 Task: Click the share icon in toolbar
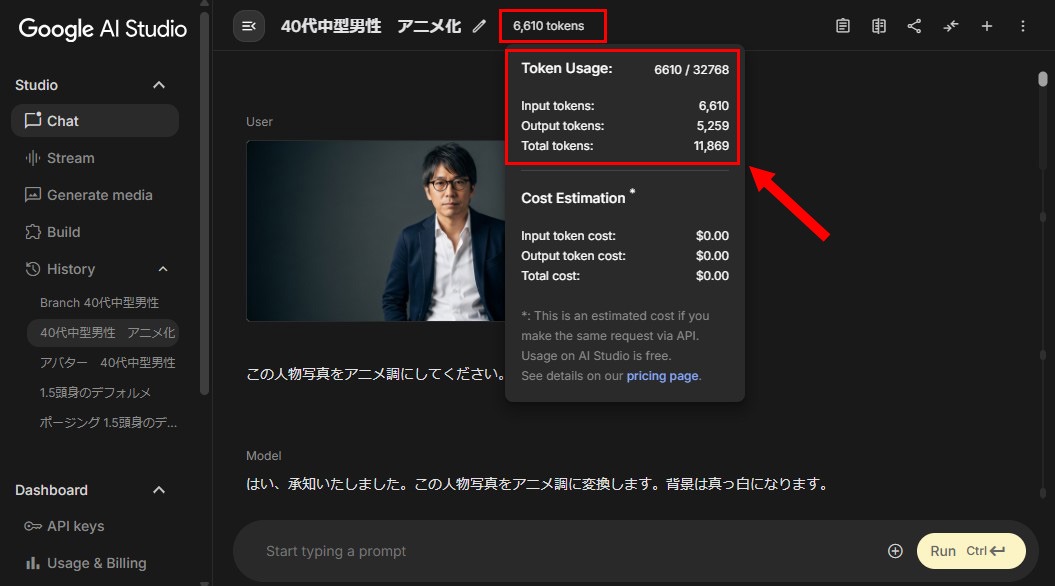coord(914,26)
